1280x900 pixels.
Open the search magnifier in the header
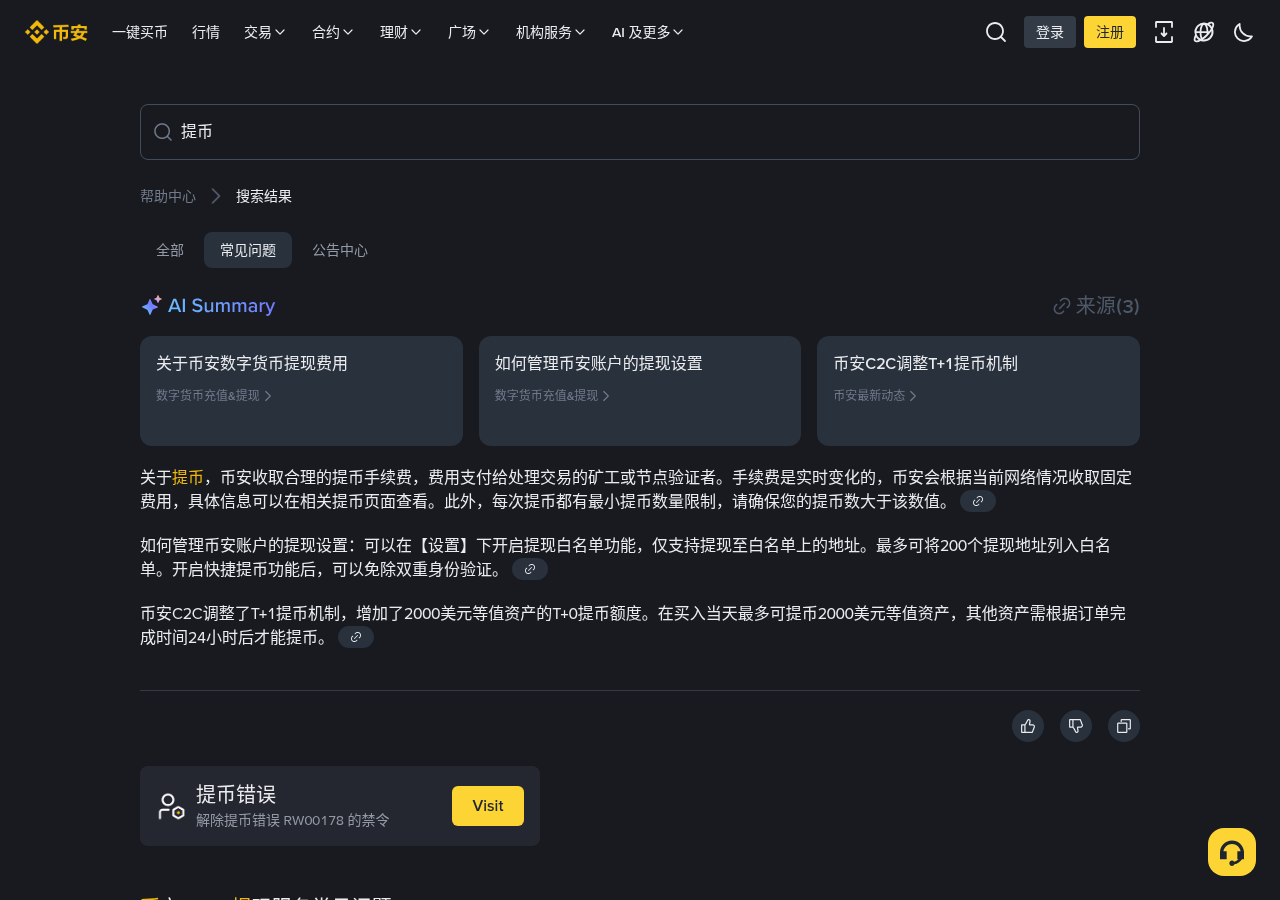996,32
